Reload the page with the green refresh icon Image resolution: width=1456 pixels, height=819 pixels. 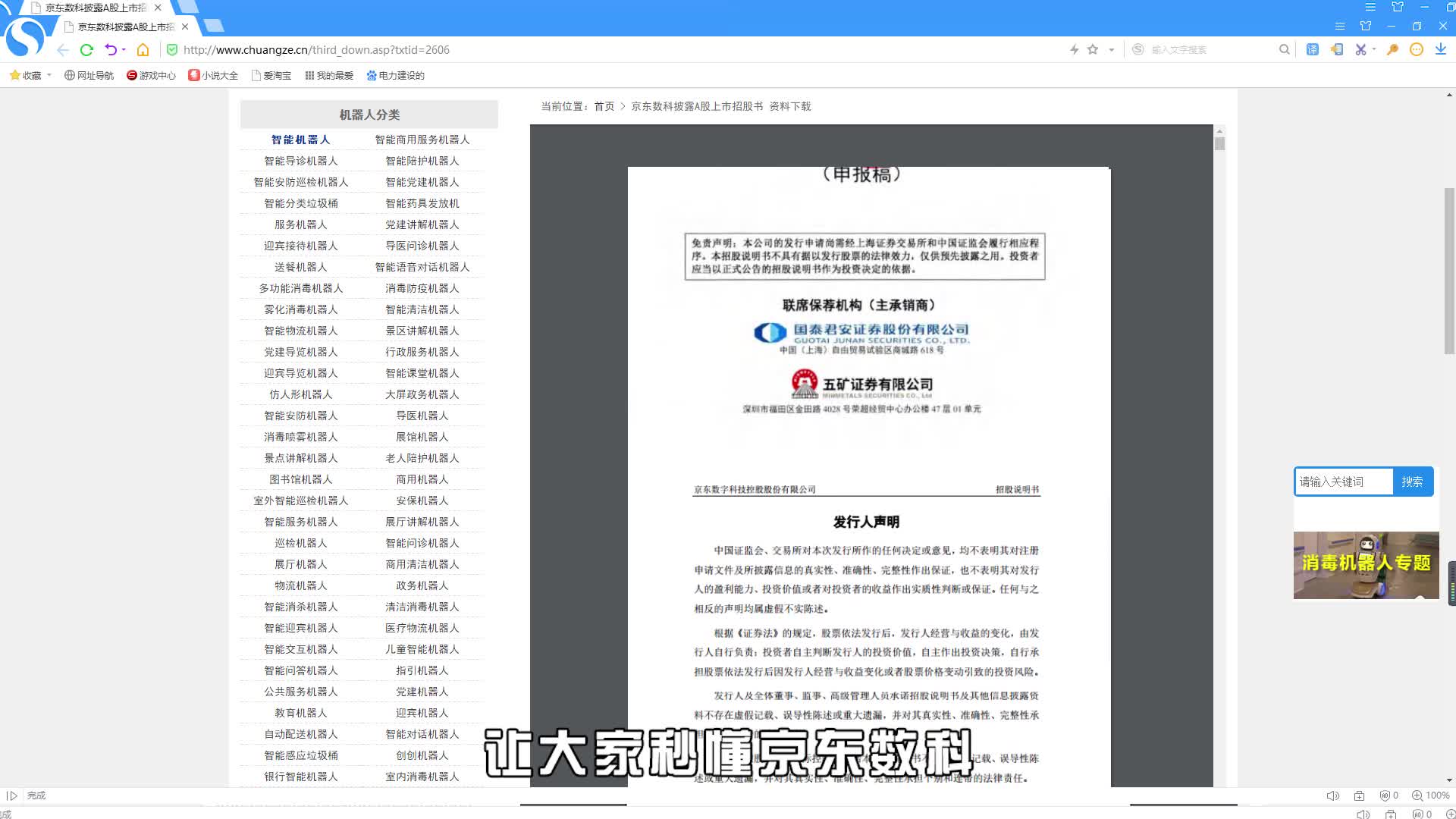86,50
